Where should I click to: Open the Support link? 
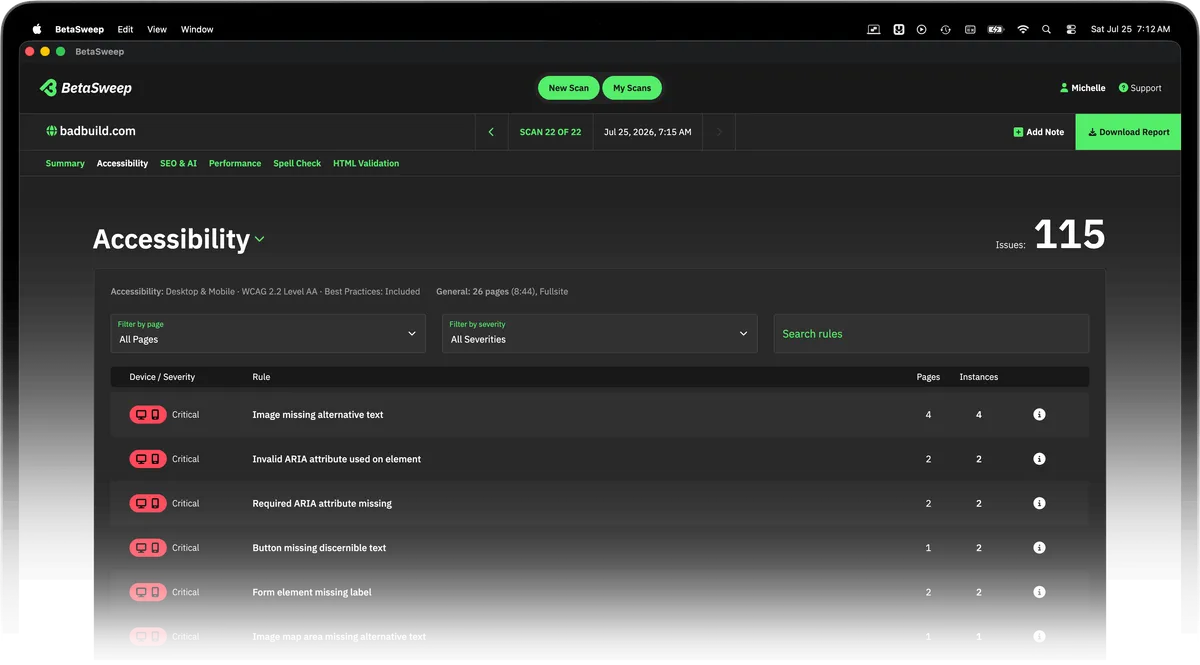point(1140,88)
